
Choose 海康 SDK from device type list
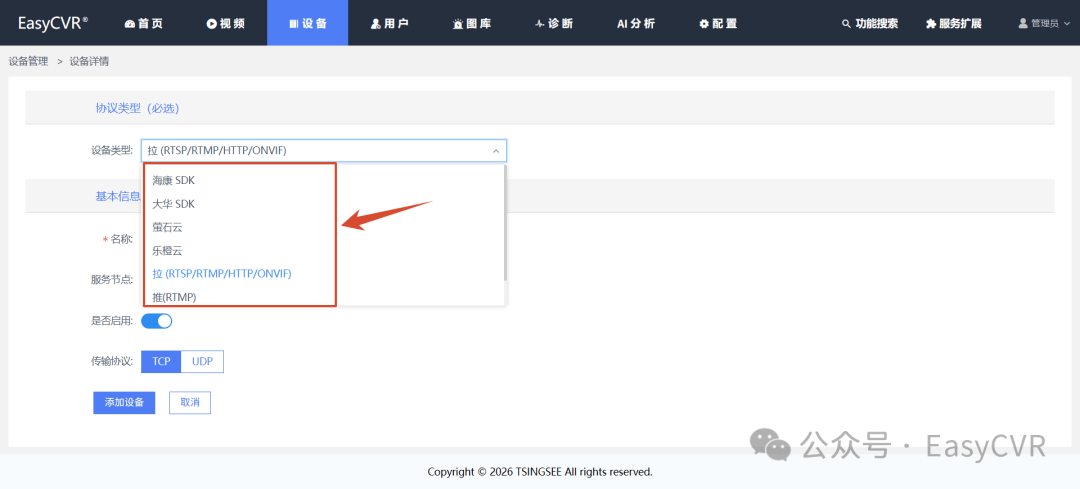pyautogui.click(x=174, y=181)
